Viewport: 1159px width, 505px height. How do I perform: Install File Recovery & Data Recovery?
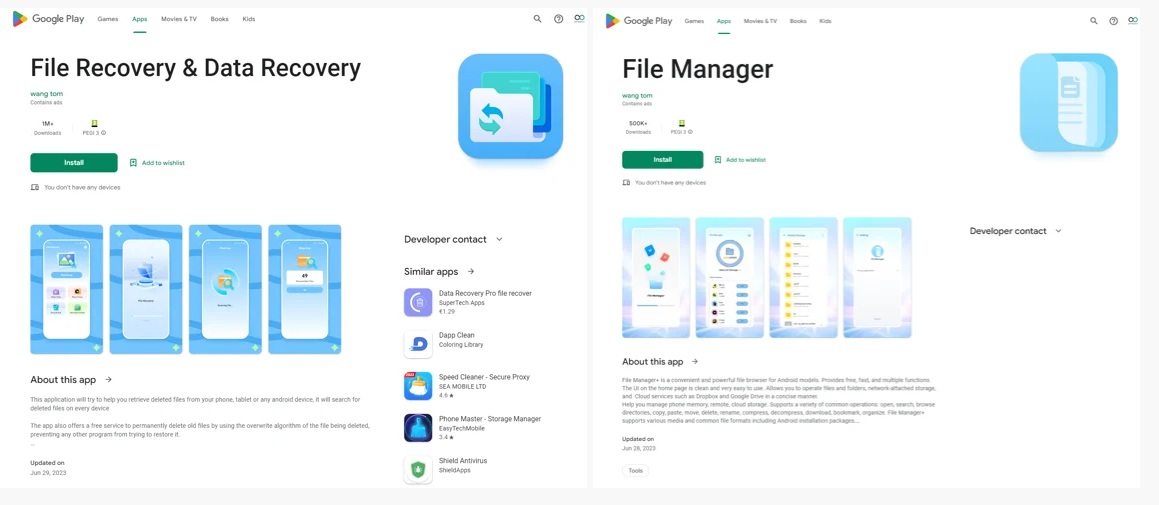74,163
